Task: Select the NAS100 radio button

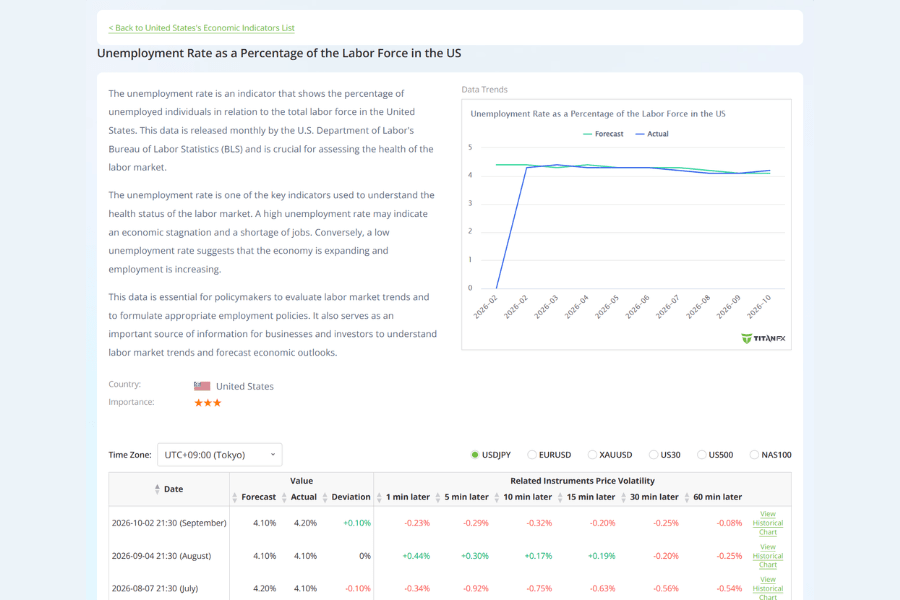Action: [754, 455]
